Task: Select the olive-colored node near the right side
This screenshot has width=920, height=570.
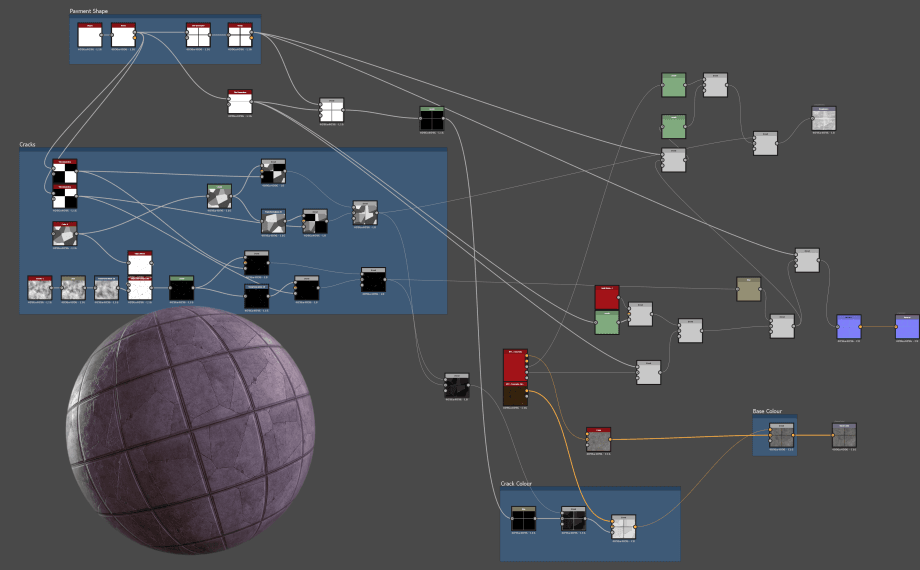Action: pos(749,289)
